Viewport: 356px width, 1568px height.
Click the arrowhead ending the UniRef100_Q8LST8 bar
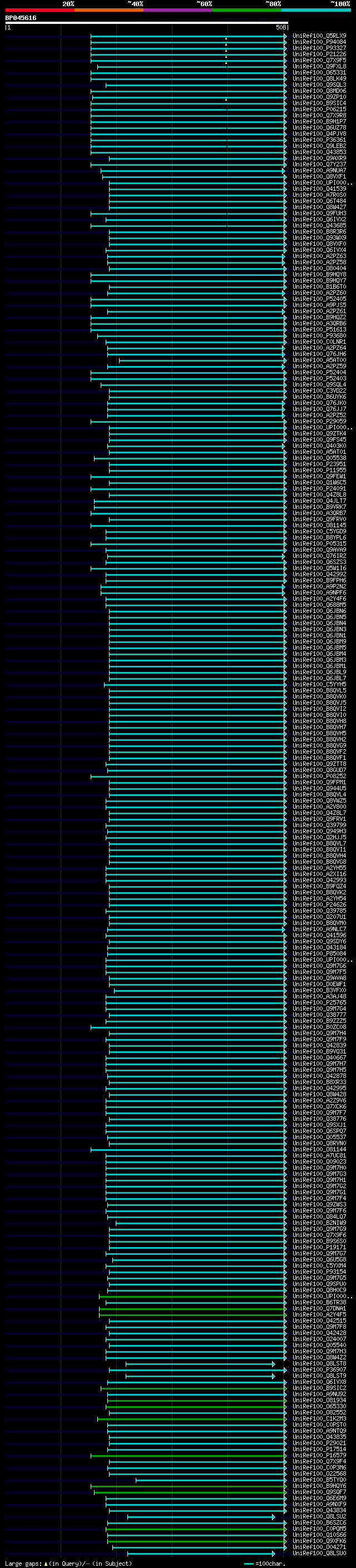click(x=274, y=1363)
